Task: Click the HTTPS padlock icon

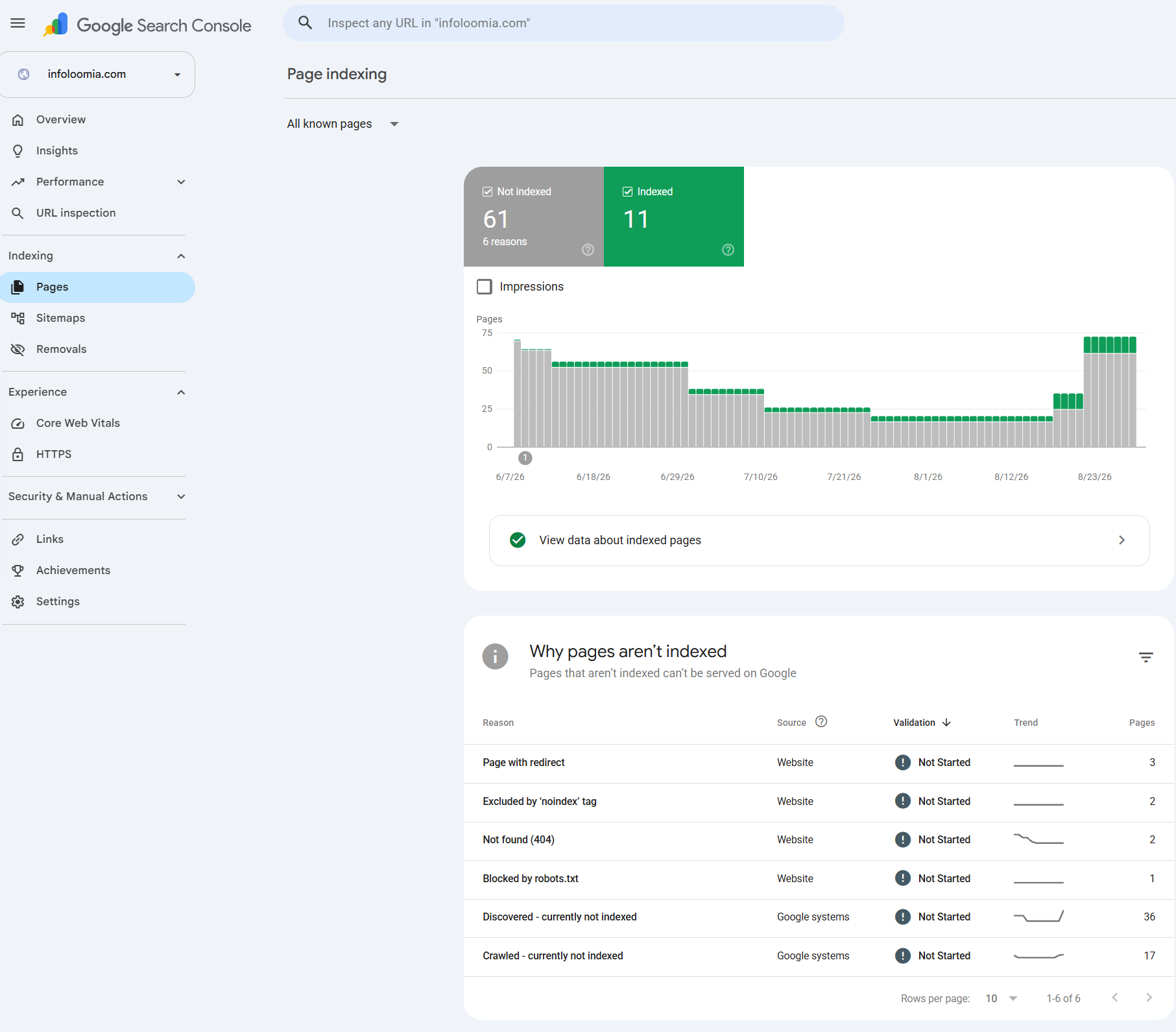Action: coord(18,454)
